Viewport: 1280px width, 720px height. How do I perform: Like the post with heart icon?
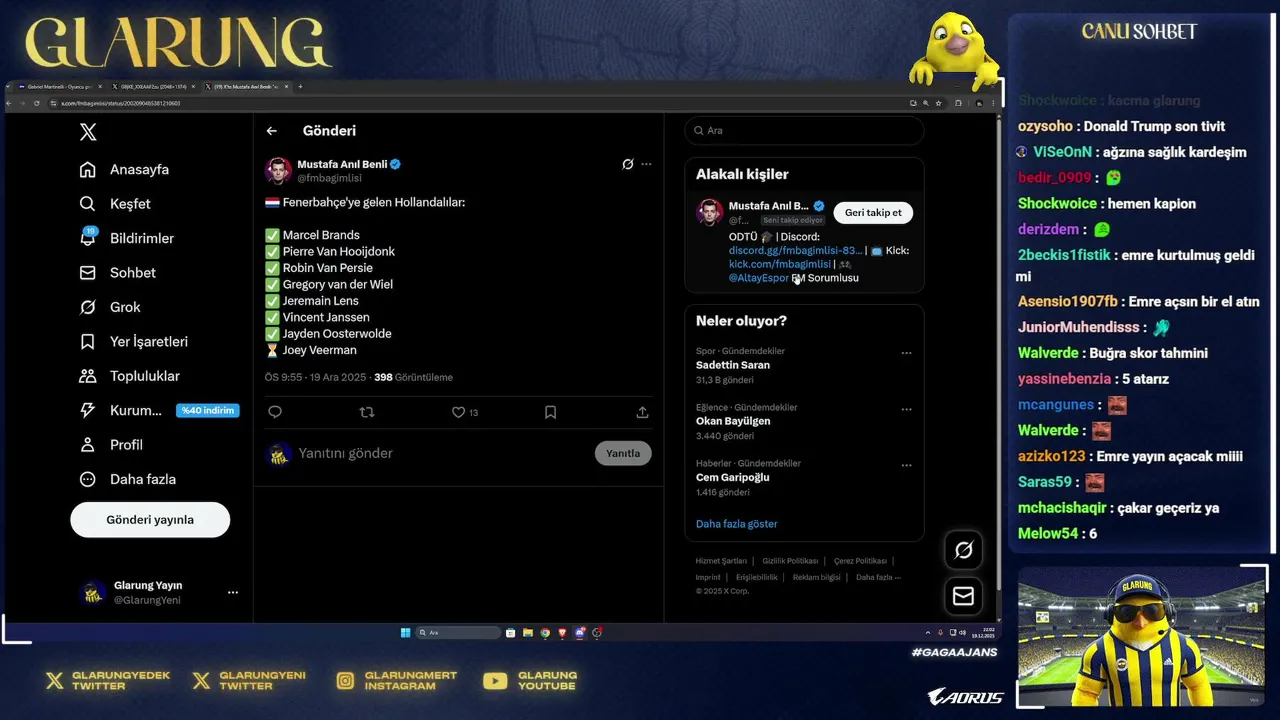pyautogui.click(x=459, y=412)
